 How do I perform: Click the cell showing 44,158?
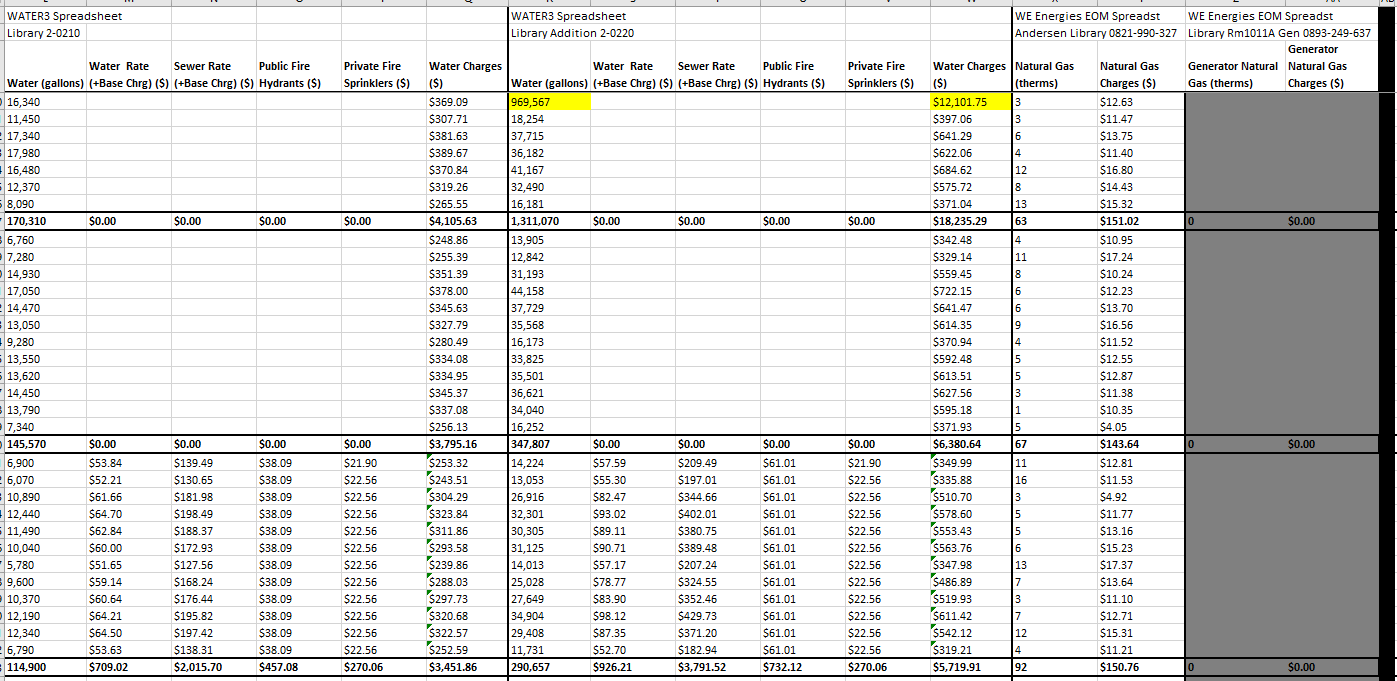click(x=550, y=291)
